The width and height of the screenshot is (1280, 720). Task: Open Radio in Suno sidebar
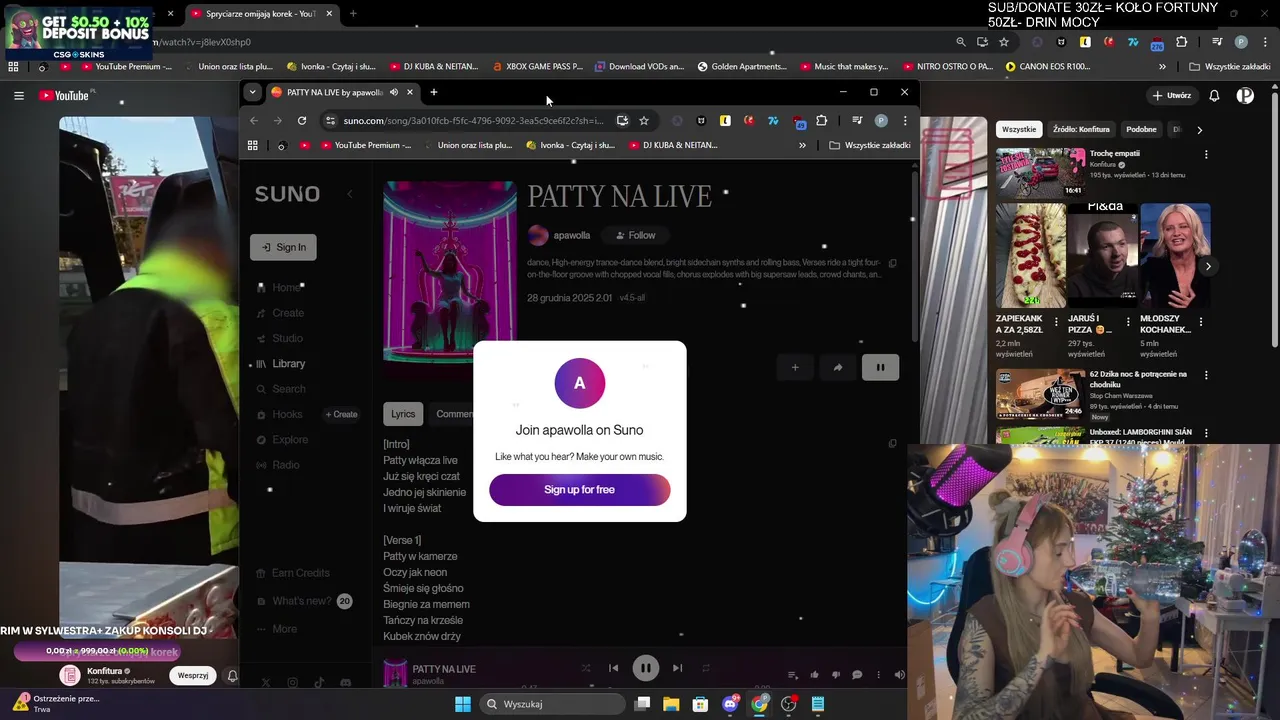[278, 465]
